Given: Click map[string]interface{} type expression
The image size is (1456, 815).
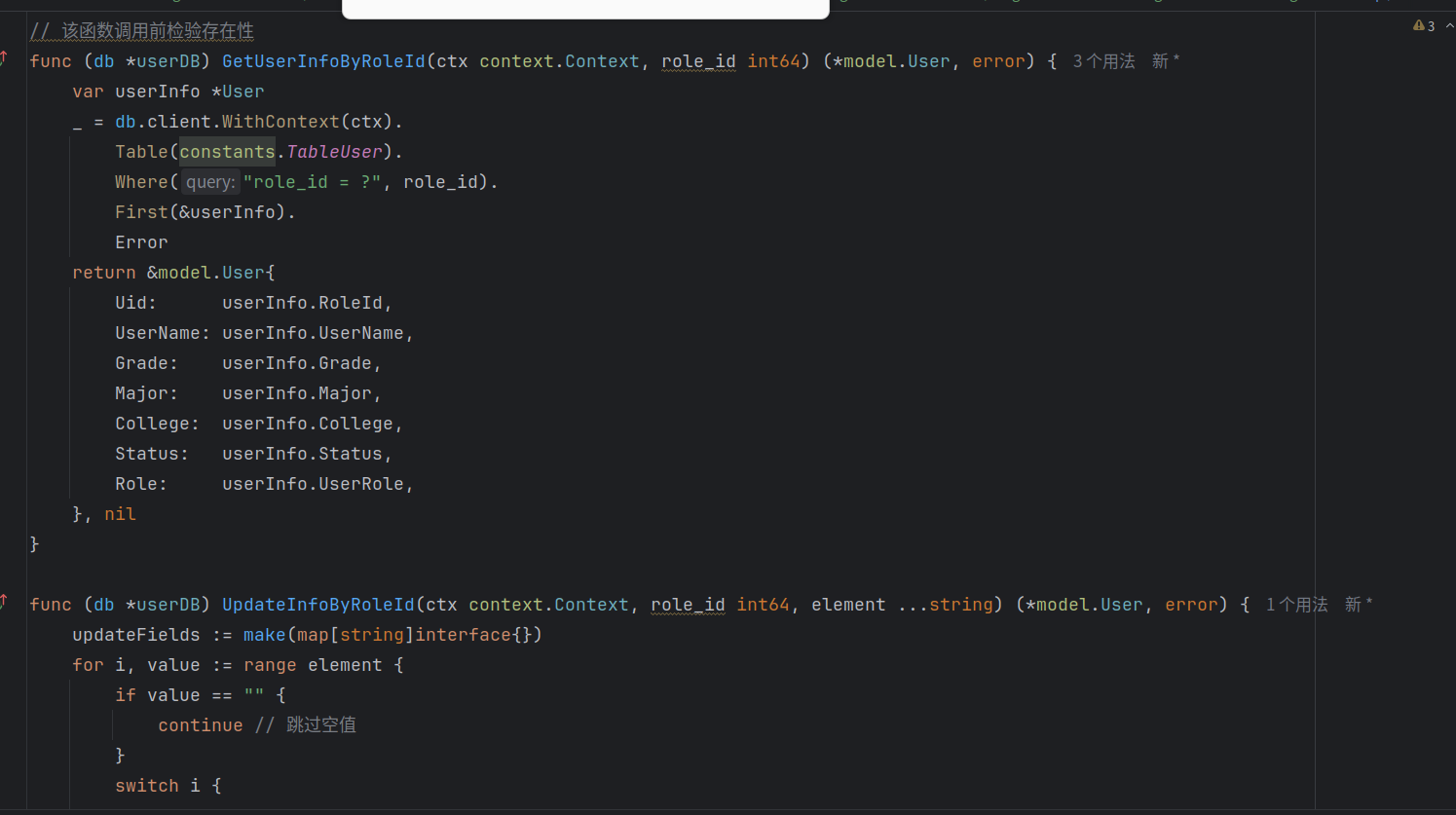Looking at the screenshot, I should coord(415,635).
